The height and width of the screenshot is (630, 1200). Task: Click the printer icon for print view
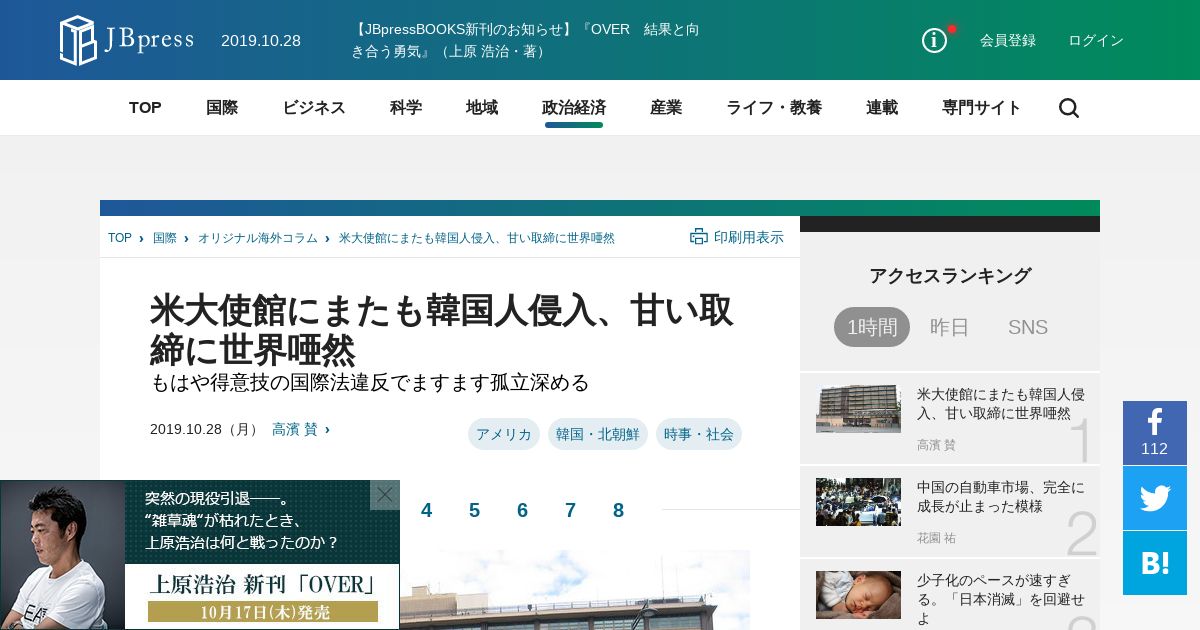(x=699, y=237)
